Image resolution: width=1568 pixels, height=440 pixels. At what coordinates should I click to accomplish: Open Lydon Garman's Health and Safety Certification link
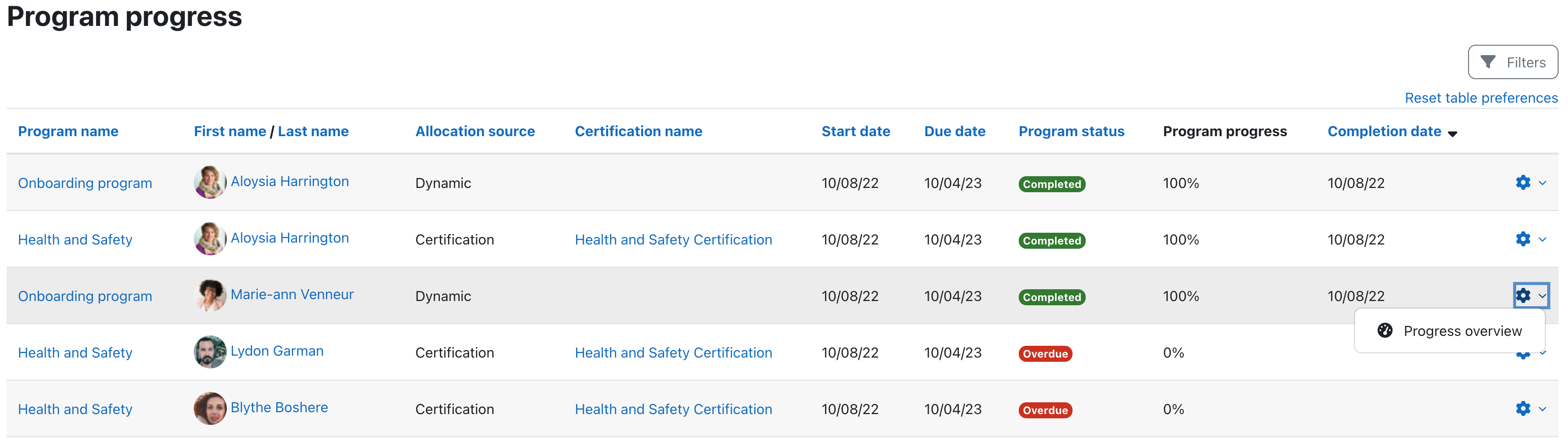[673, 353]
